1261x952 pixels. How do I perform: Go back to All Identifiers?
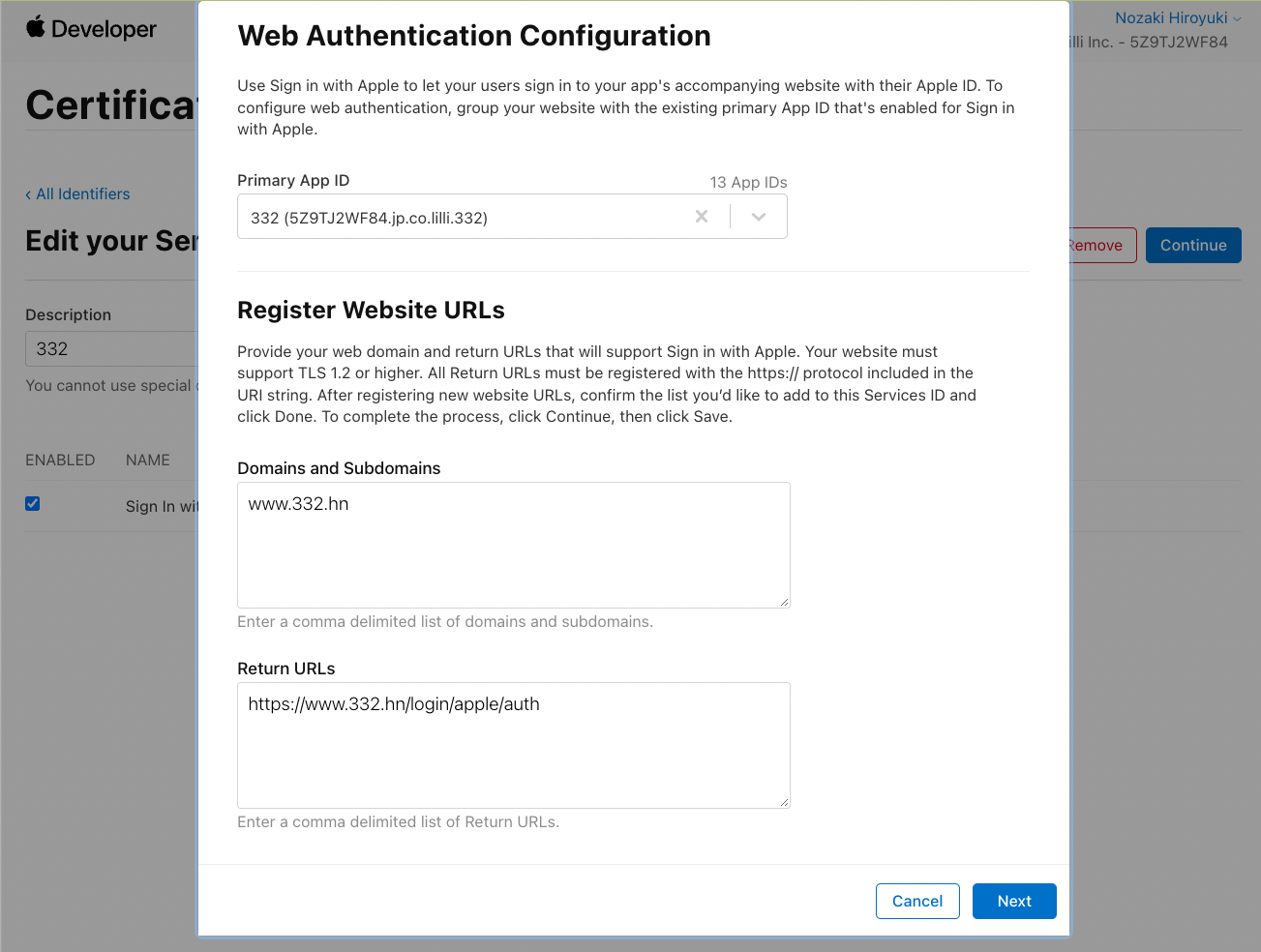point(77,193)
